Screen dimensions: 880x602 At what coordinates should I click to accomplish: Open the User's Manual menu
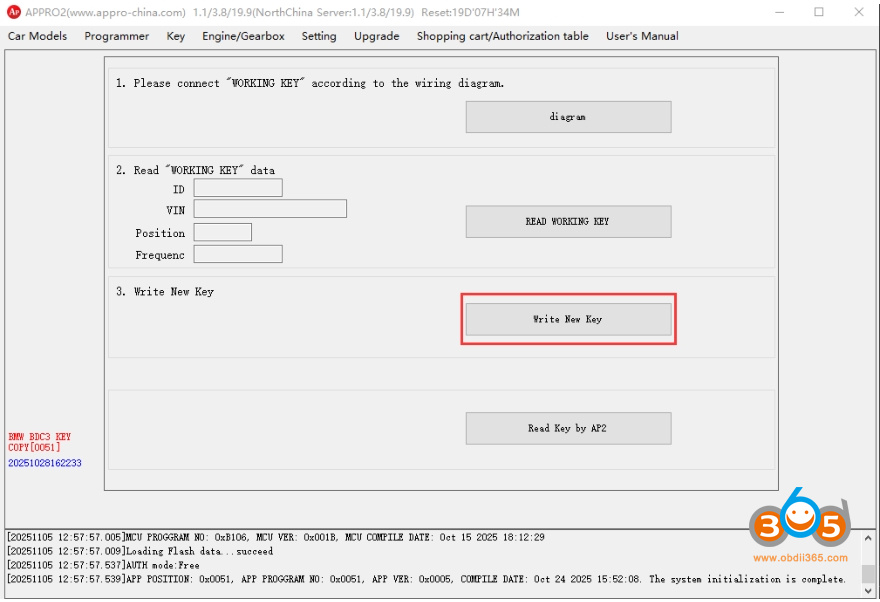tap(642, 36)
